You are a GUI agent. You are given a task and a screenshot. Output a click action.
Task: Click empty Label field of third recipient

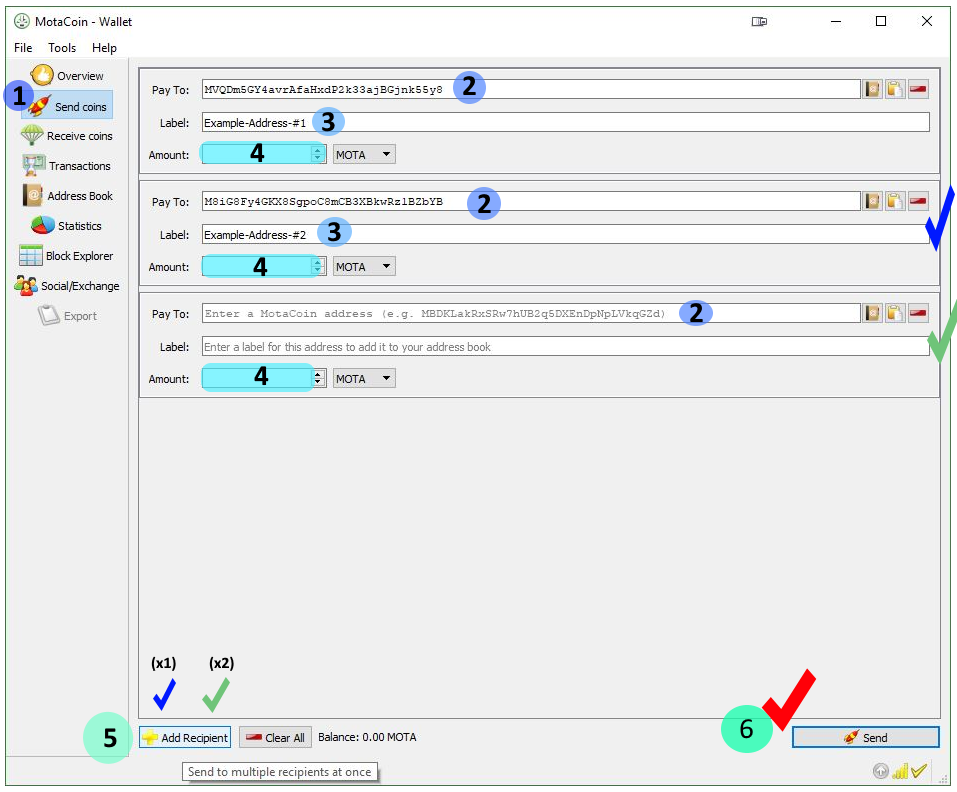[x=566, y=346]
